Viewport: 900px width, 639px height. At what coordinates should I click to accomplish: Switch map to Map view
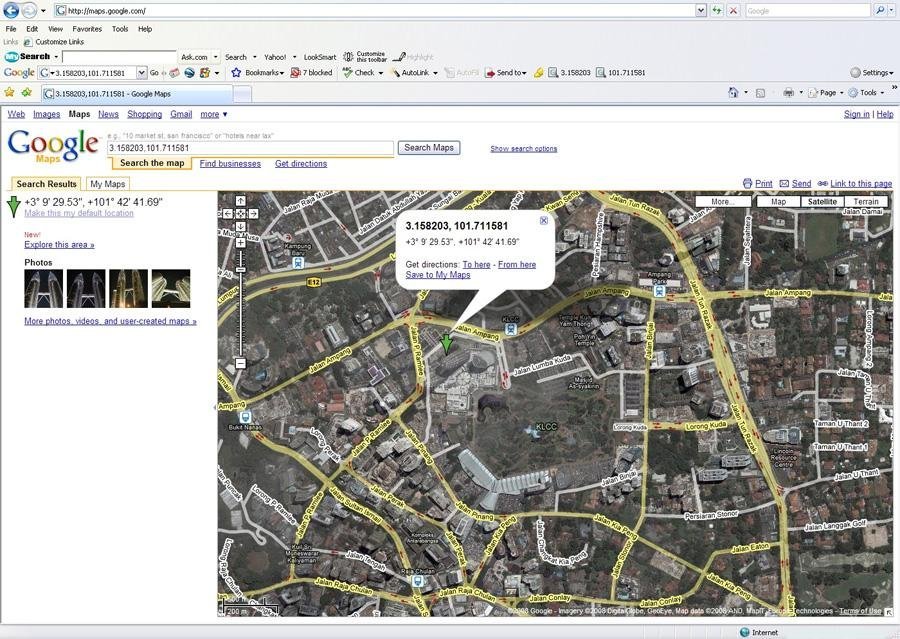tap(777, 202)
